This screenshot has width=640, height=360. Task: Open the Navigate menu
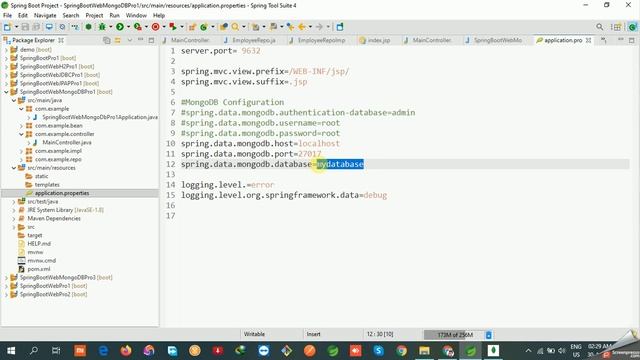click(45, 16)
